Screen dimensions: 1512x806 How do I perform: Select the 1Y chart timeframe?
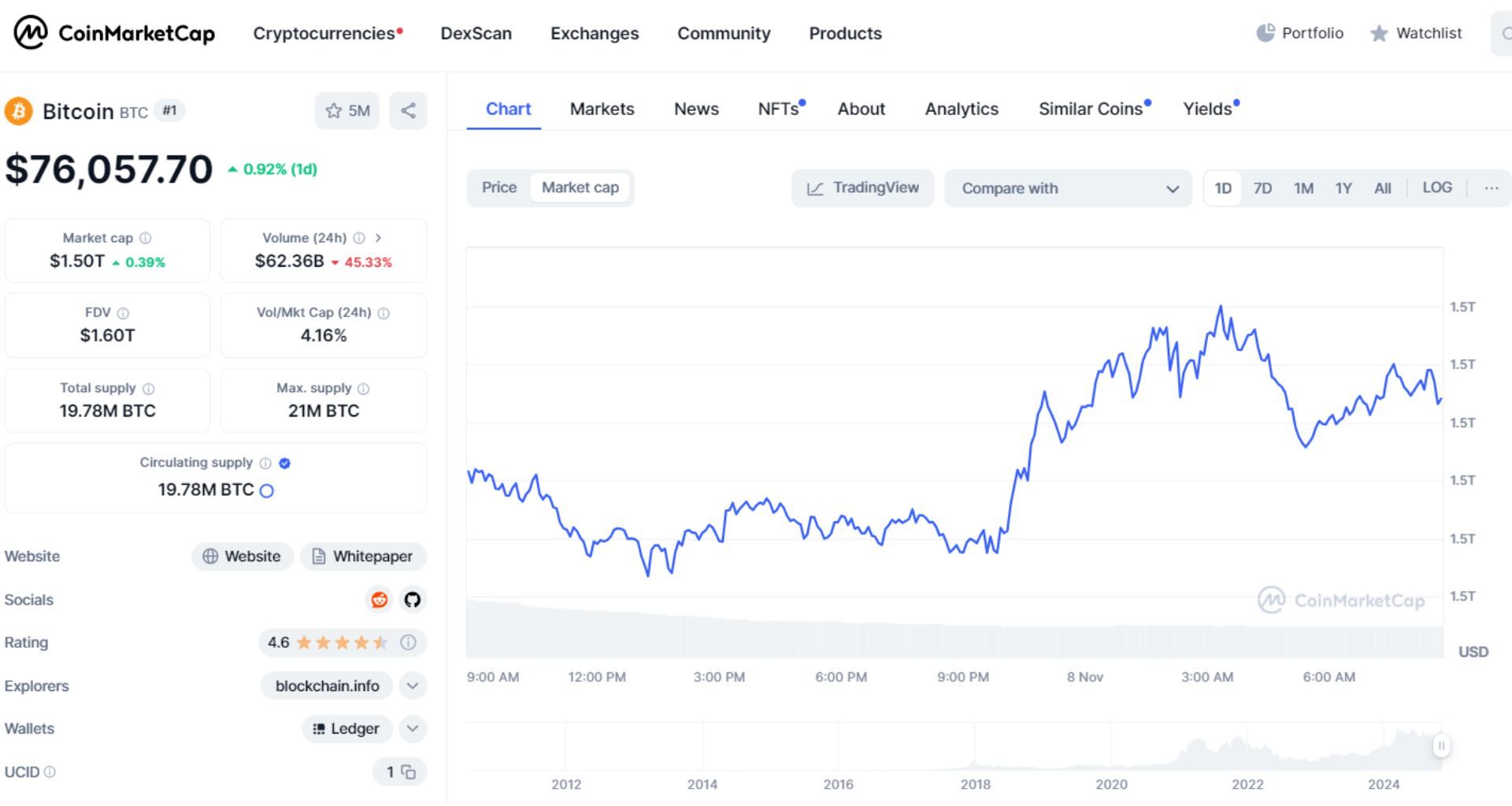click(x=1343, y=187)
